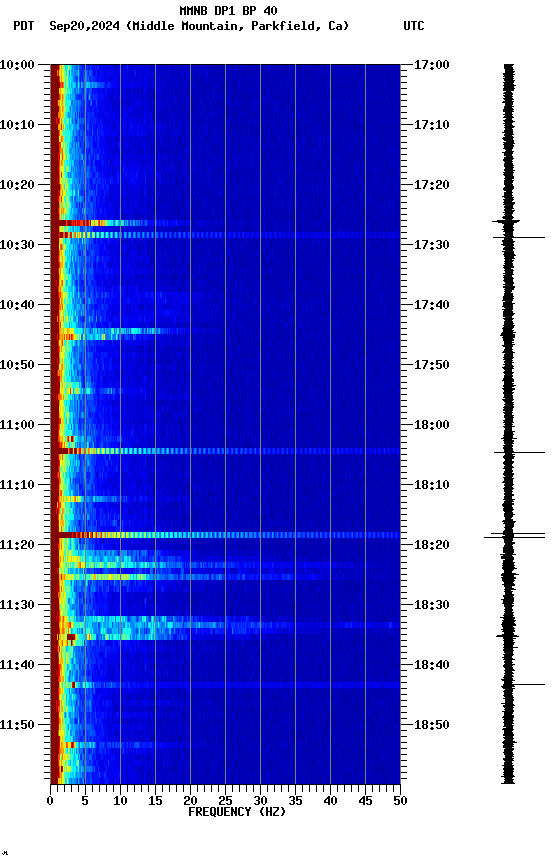This screenshot has width=552, height=864.
Task: Click the 18:20 UTC time label
Action: (431, 545)
